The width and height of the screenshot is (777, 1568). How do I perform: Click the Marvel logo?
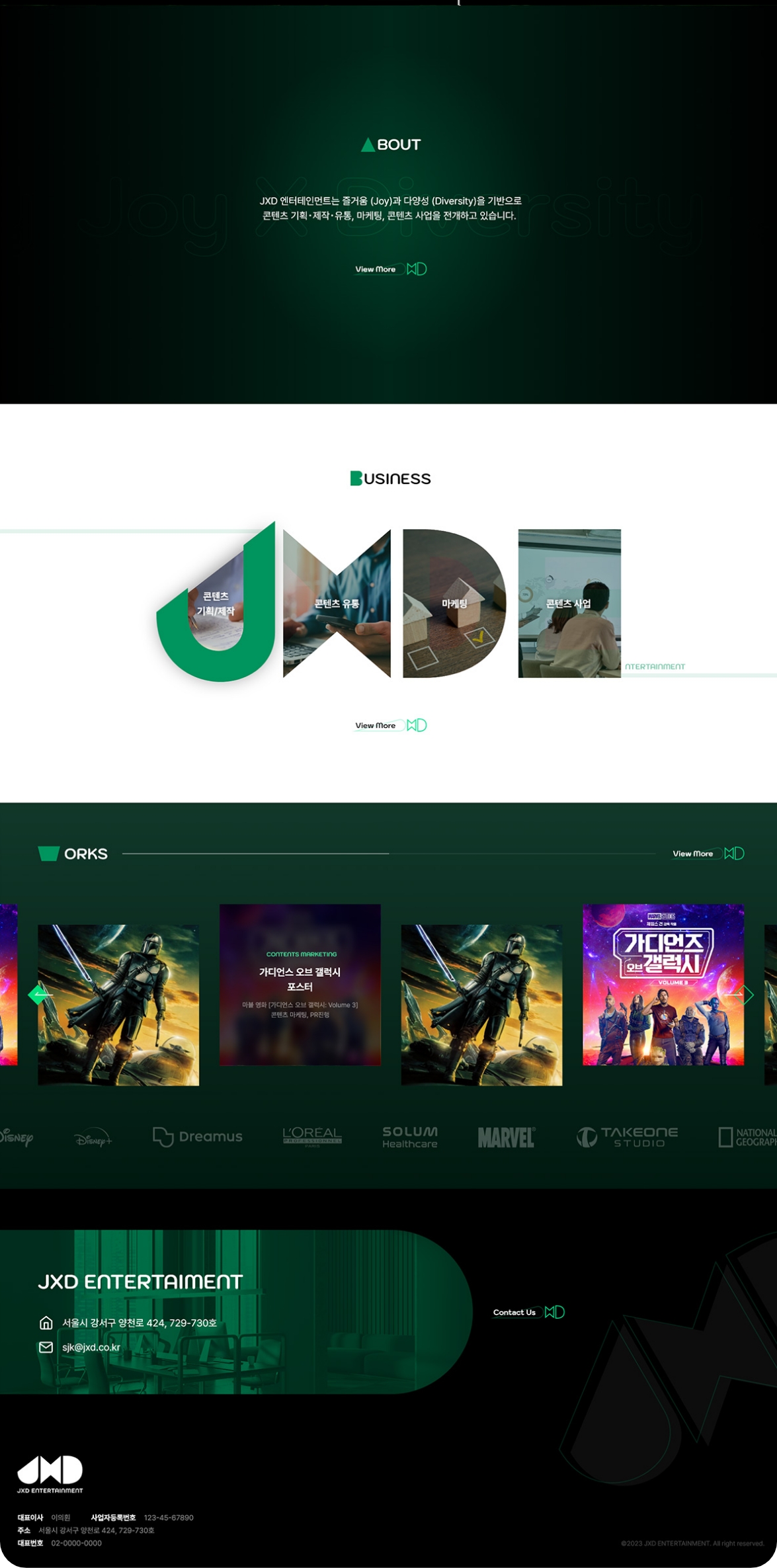tap(507, 1137)
